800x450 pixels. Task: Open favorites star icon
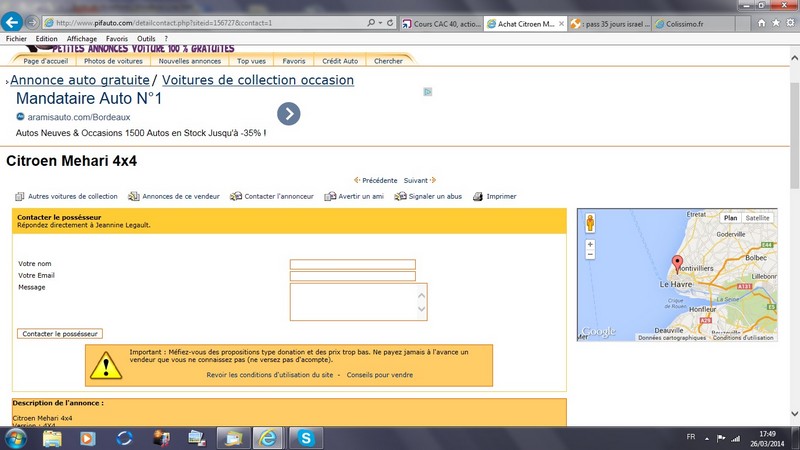click(776, 23)
